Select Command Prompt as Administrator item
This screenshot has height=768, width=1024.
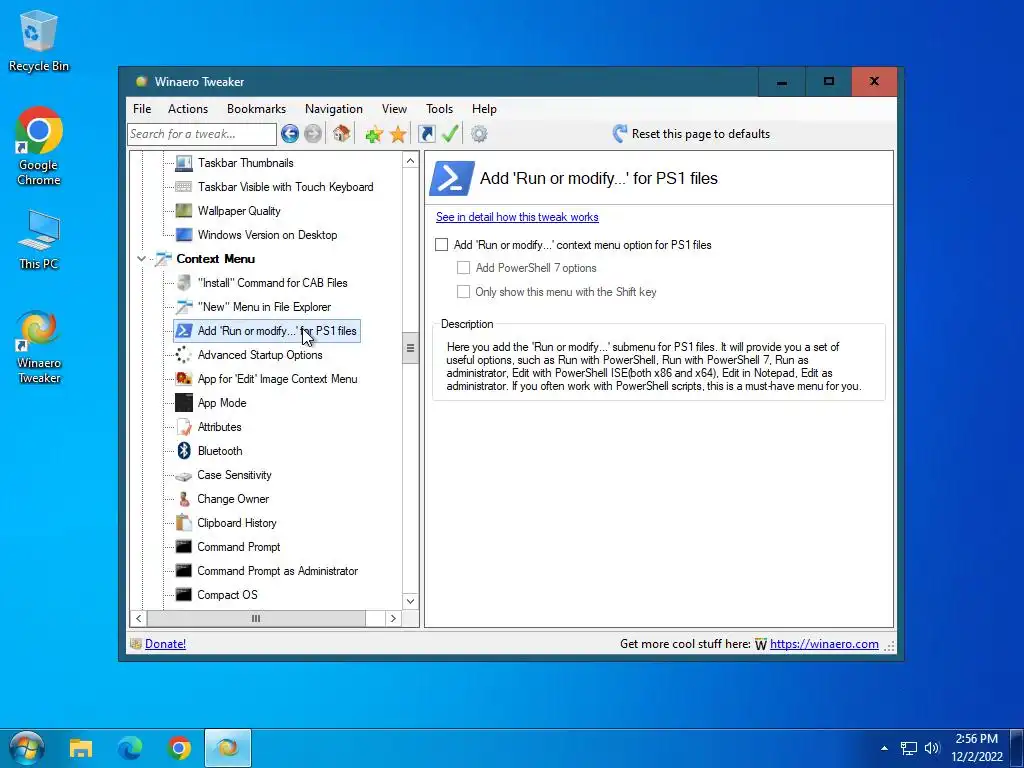click(x=278, y=571)
